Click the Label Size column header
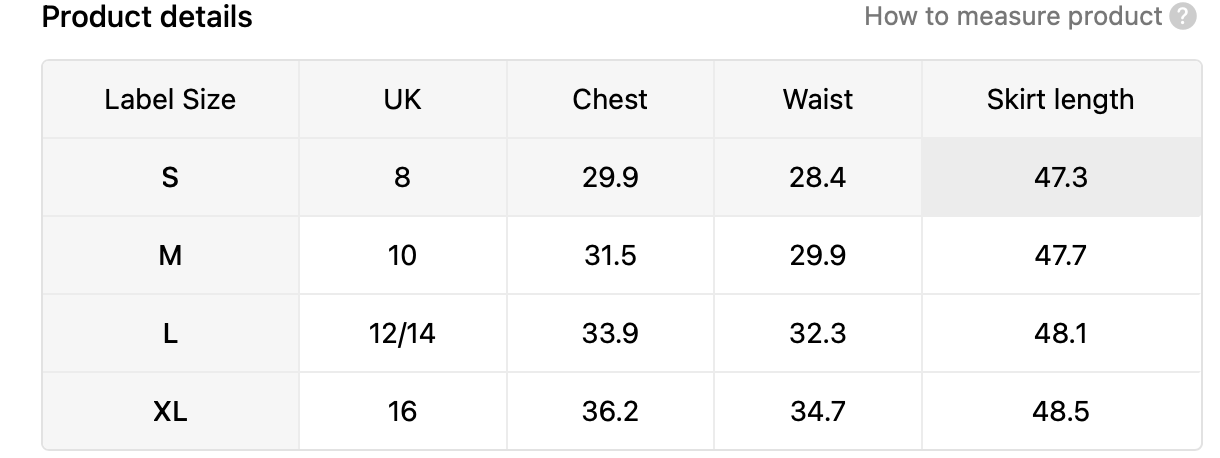Screen dimensions: 1220x458 tap(170, 99)
